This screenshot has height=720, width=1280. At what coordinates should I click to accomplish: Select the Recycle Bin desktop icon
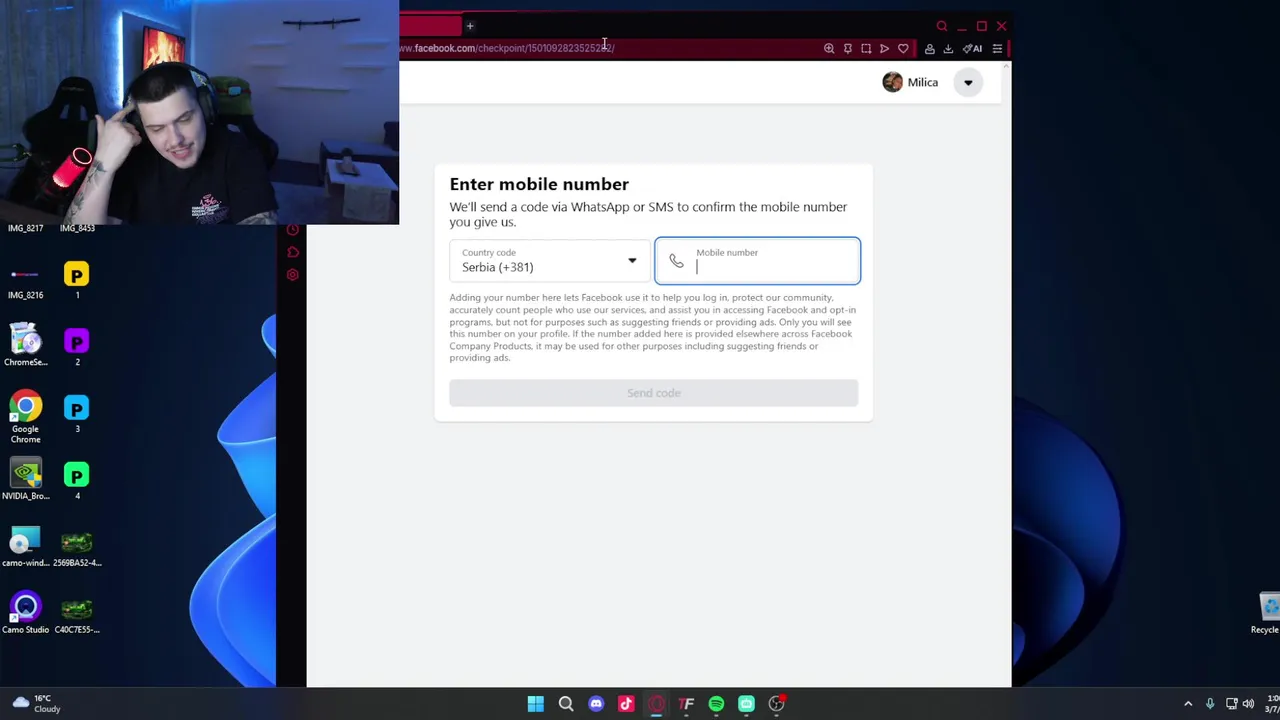point(1268,614)
